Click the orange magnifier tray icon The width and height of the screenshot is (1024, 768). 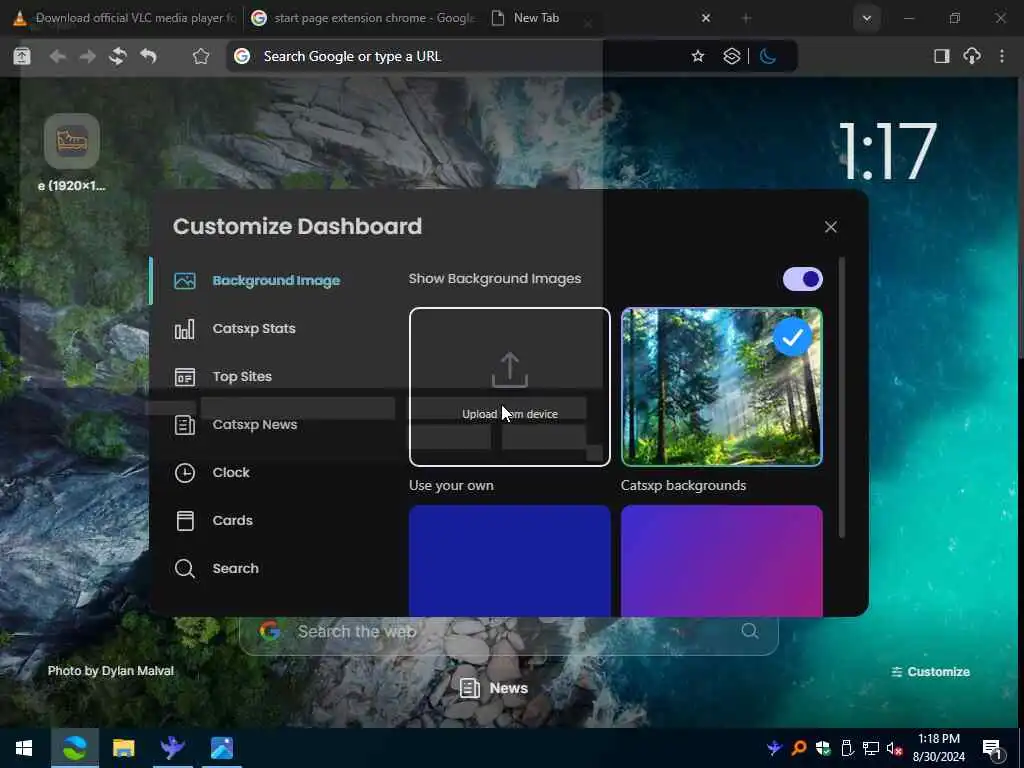click(x=799, y=748)
